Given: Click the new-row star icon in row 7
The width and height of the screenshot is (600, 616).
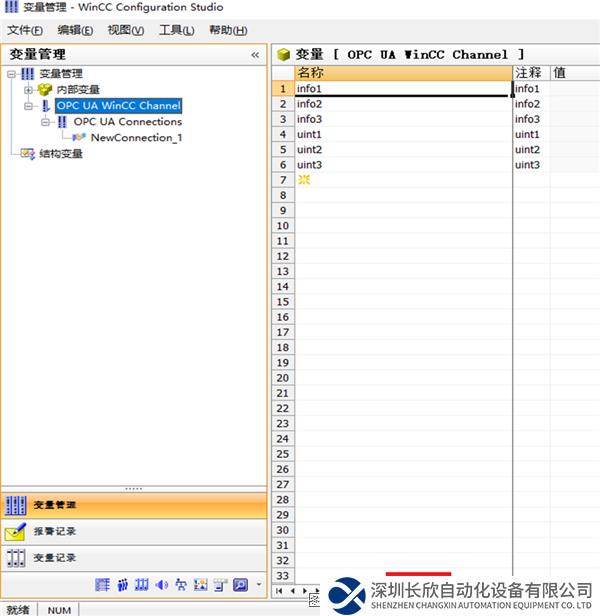Looking at the screenshot, I should 304,180.
